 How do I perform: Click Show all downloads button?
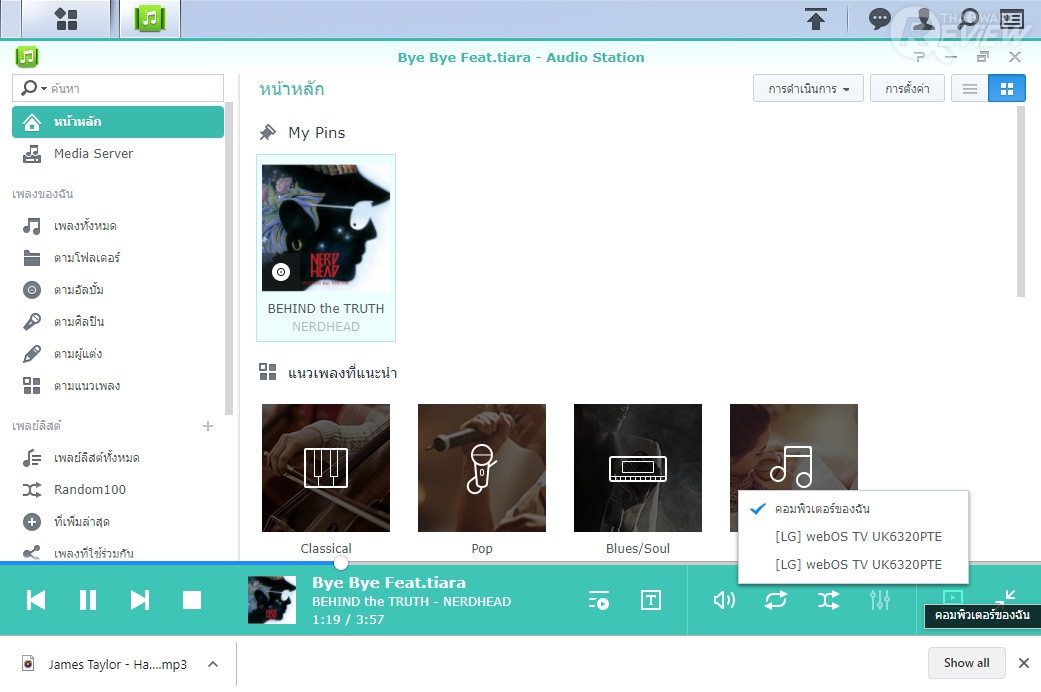pyautogui.click(x=966, y=663)
